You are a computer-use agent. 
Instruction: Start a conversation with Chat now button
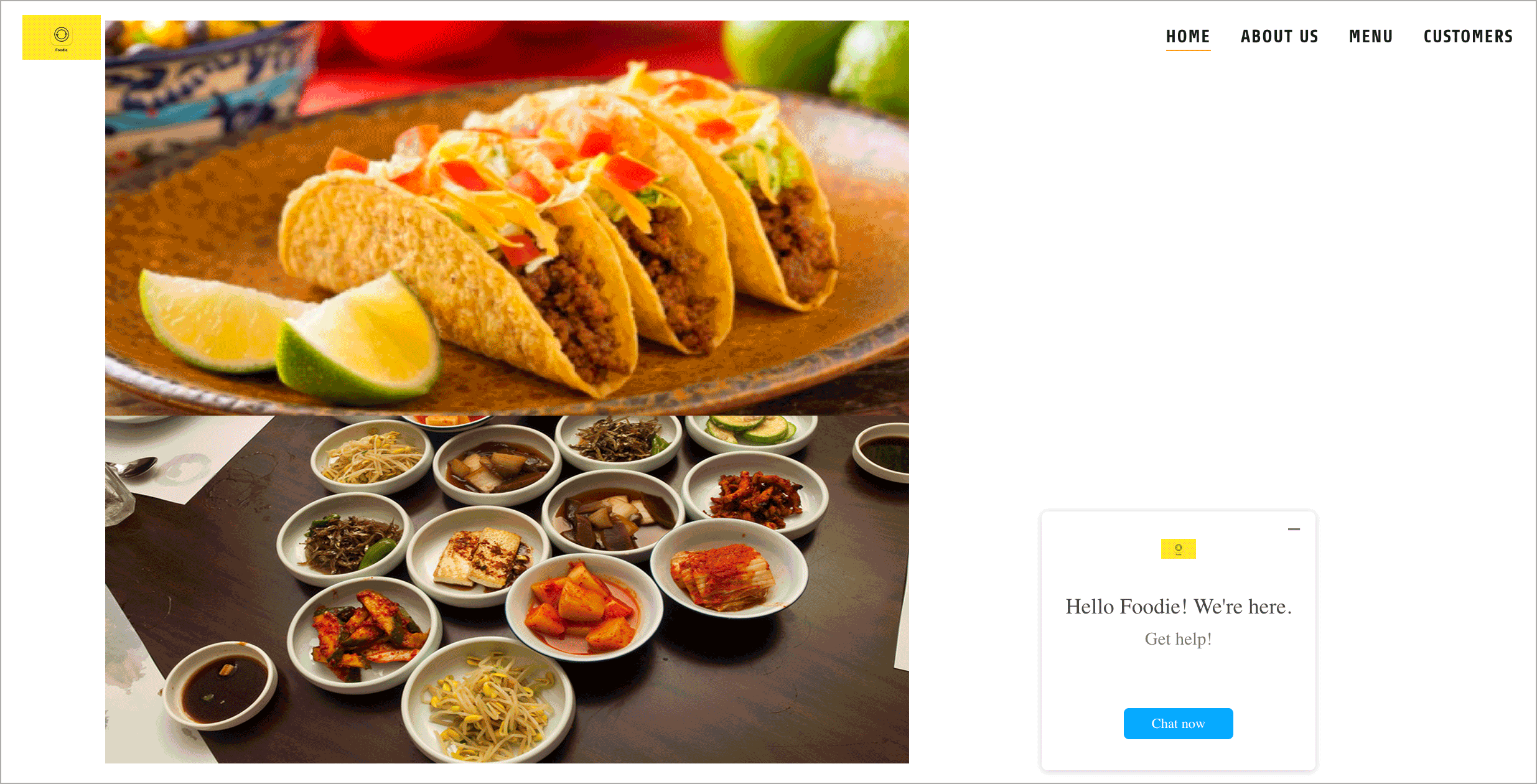coord(1178,723)
